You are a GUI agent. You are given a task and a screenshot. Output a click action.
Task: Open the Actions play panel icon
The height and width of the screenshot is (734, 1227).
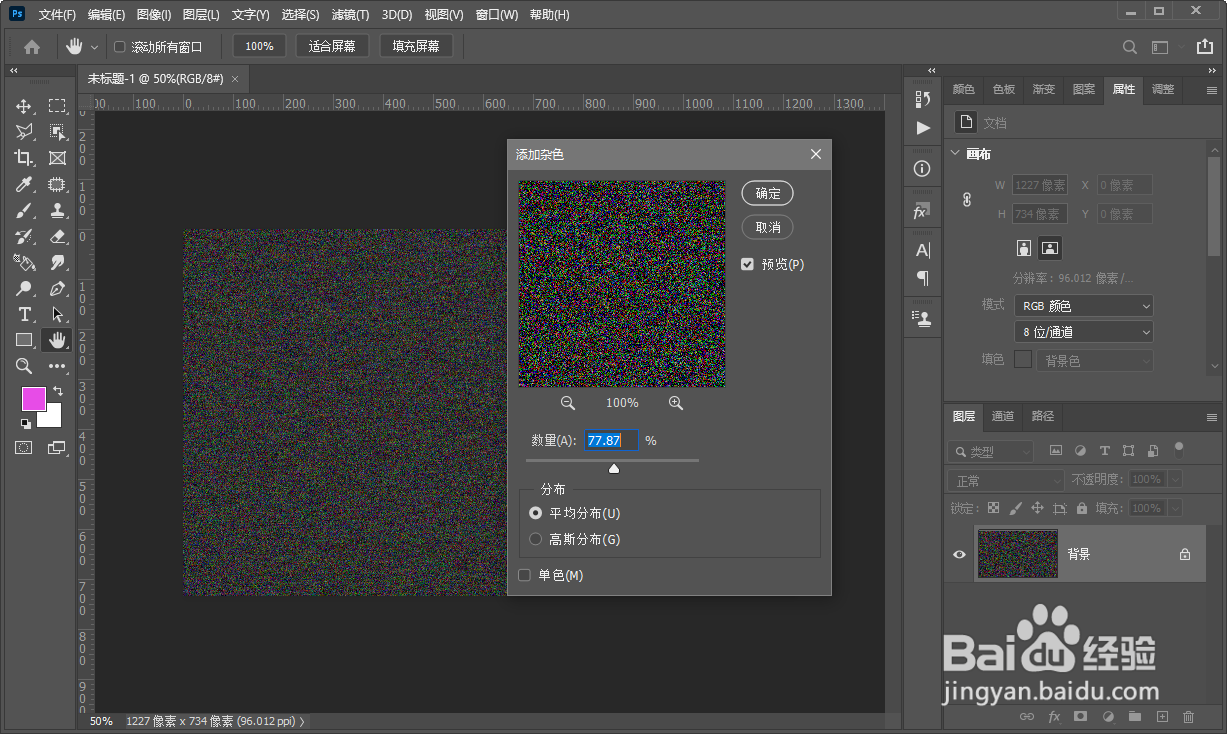pos(922,128)
